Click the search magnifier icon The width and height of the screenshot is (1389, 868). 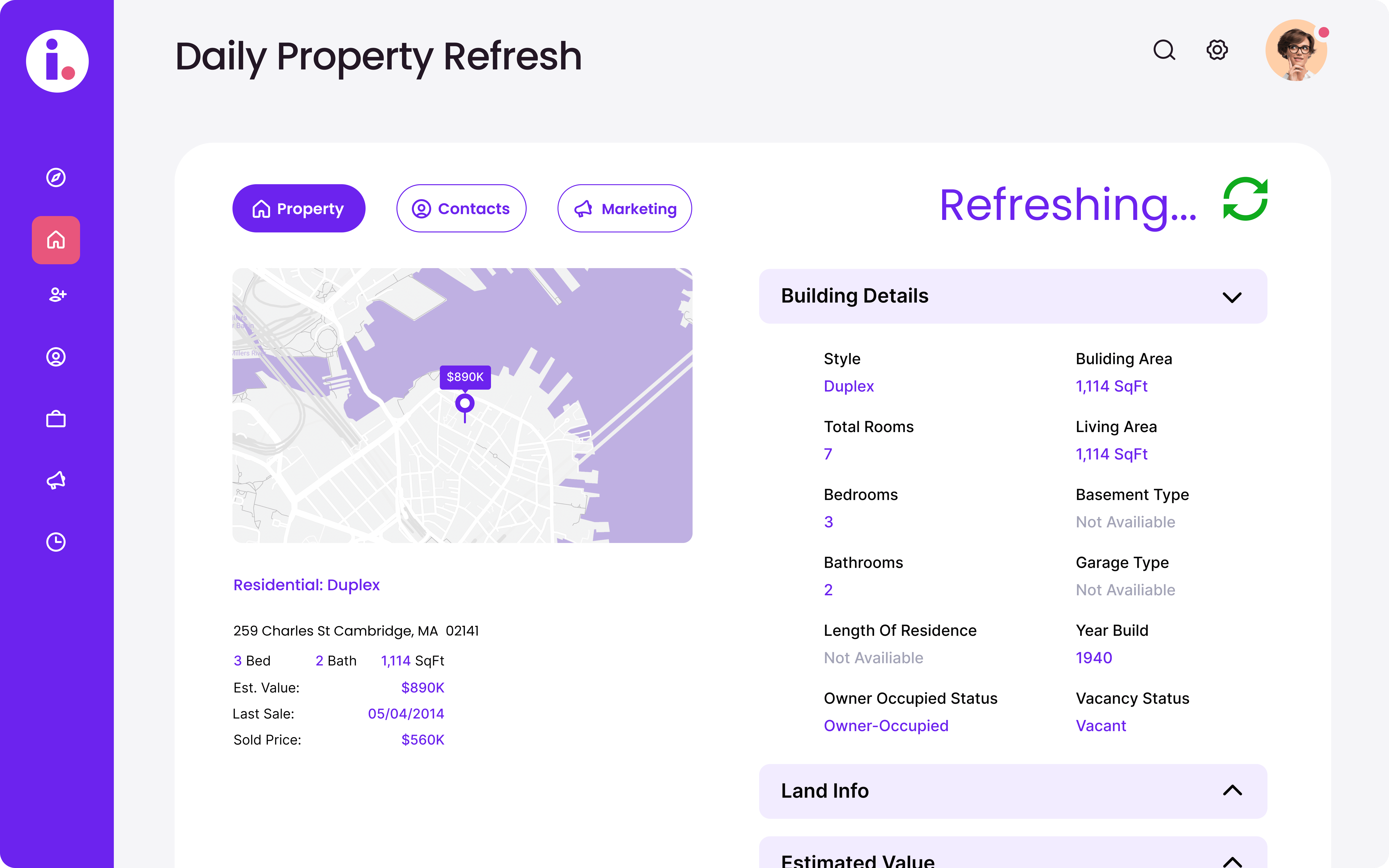point(1164,50)
